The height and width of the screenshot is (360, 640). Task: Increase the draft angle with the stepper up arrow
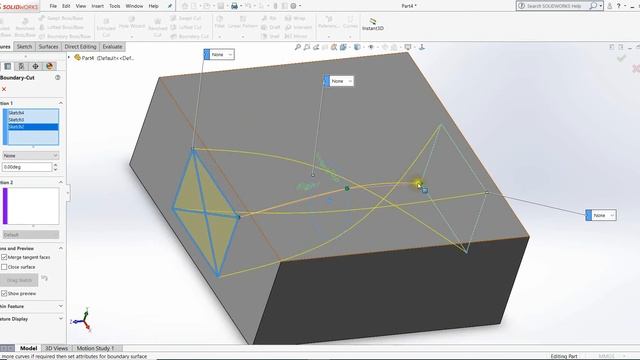pos(56,164)
